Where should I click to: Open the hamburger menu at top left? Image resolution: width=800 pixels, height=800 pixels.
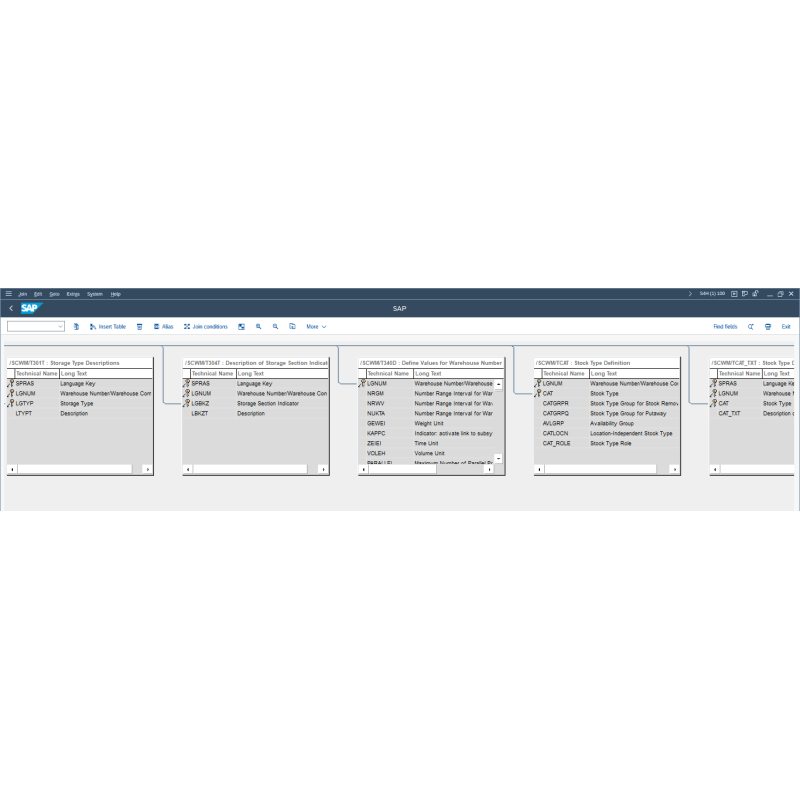pos(8,294)
